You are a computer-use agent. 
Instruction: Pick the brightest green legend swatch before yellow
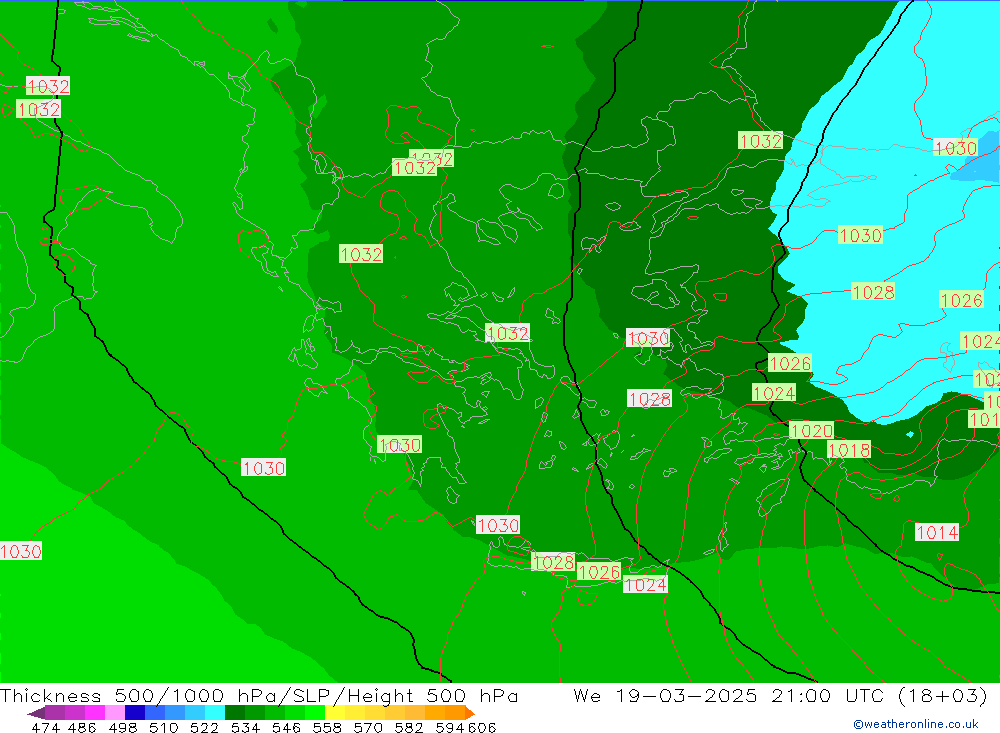(315, 713)
